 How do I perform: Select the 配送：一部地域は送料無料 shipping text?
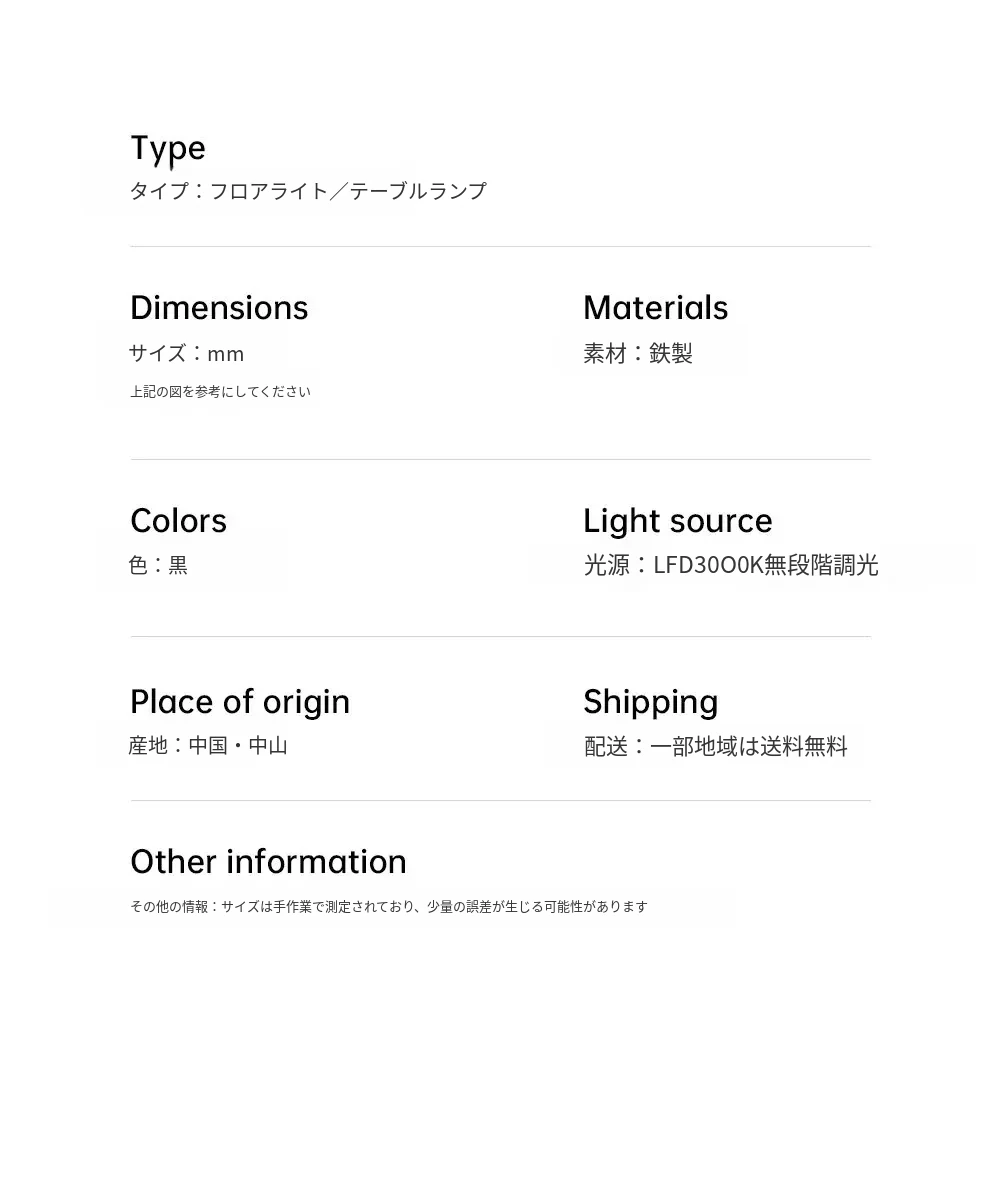(716, 746)
